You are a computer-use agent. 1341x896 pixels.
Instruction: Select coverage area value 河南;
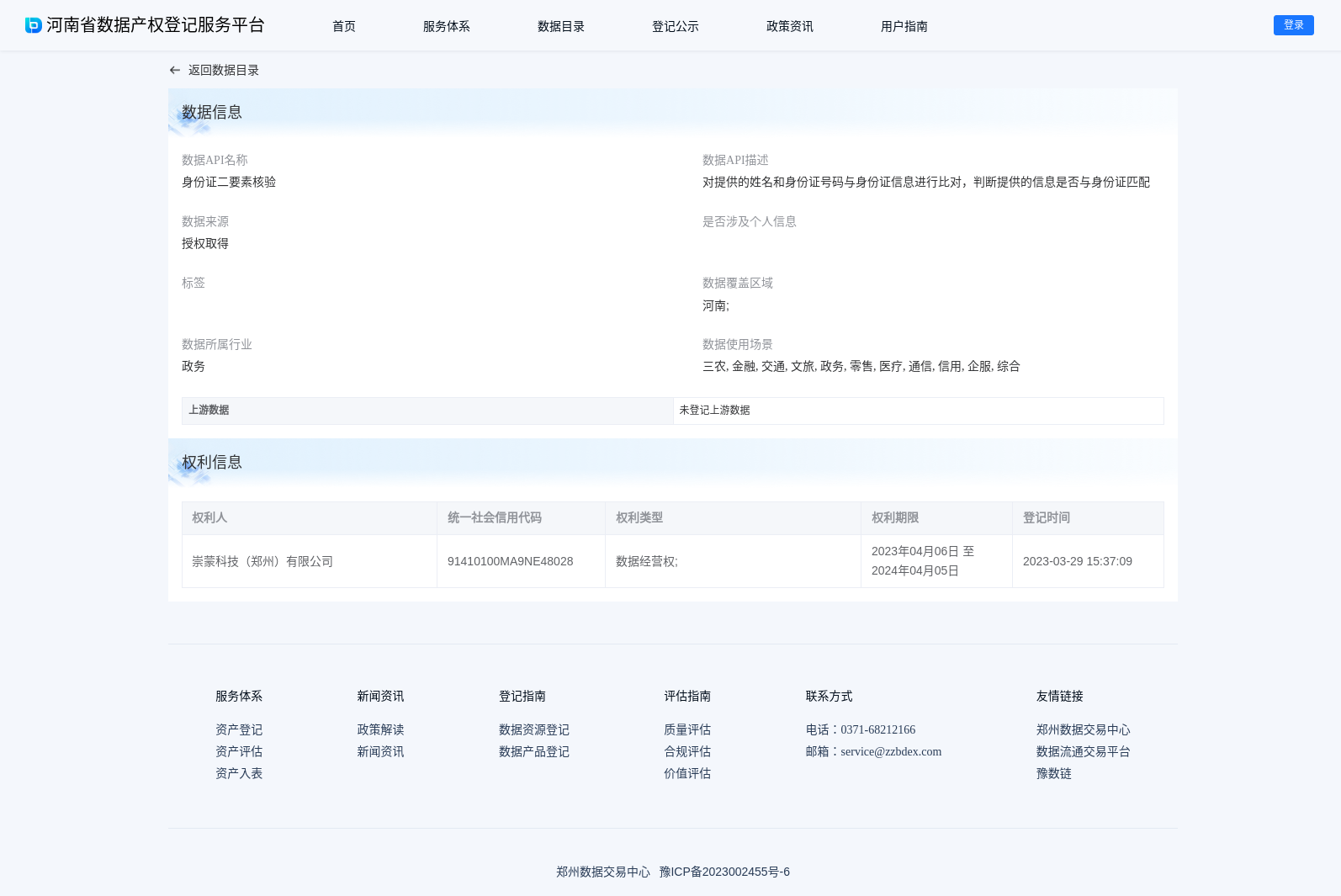click(716, 305)
